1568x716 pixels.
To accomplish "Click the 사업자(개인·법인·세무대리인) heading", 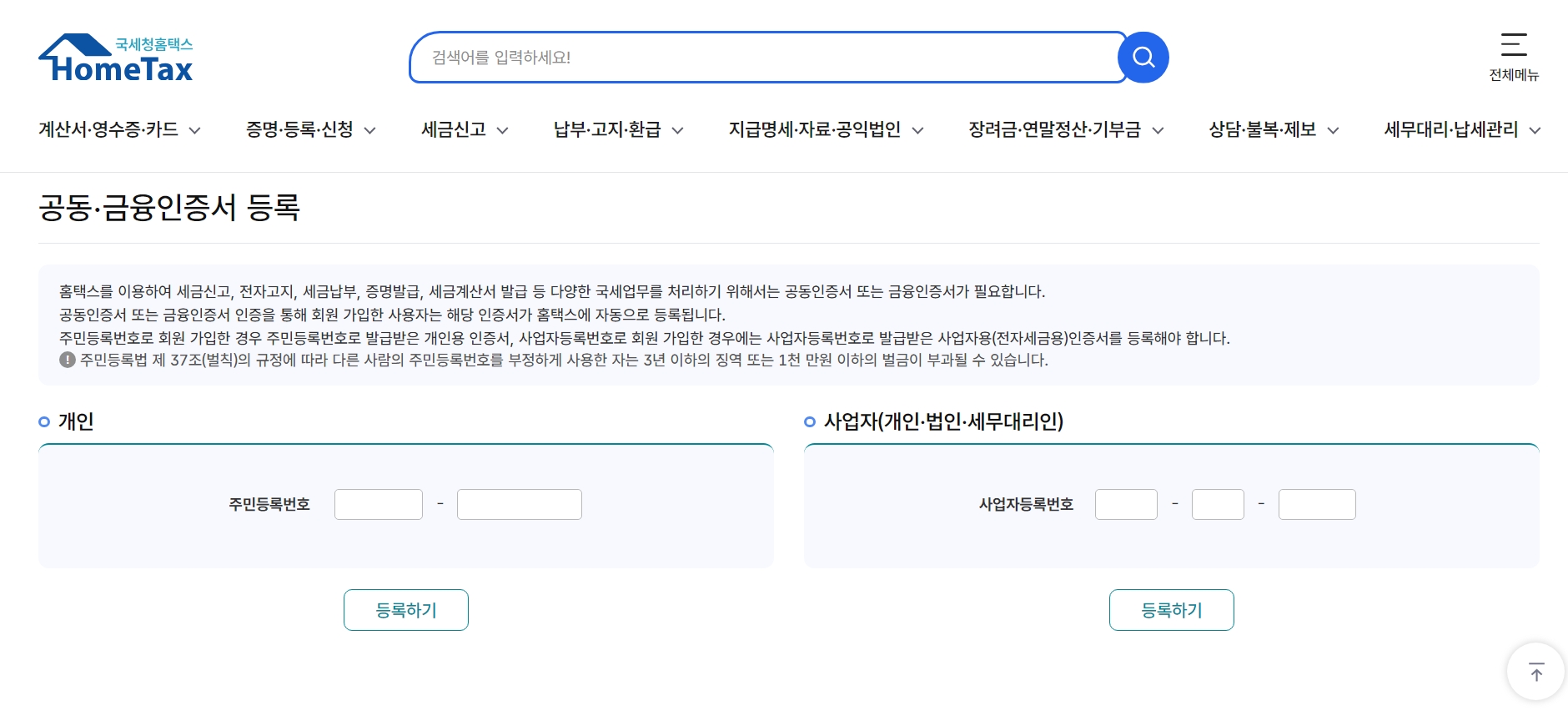I will click(x=943, y=421).
